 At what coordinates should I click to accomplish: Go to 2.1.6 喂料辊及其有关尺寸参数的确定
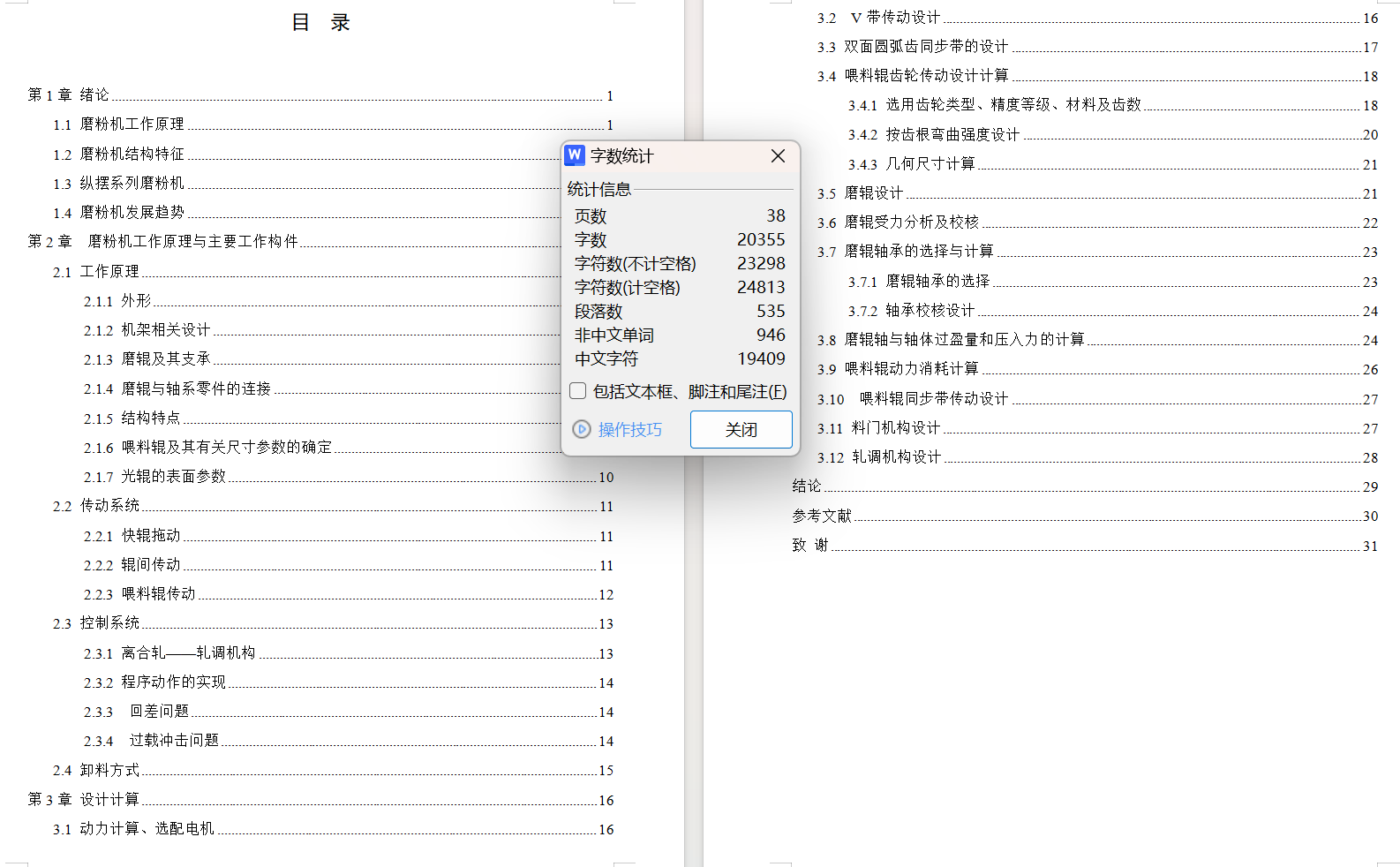322,448
